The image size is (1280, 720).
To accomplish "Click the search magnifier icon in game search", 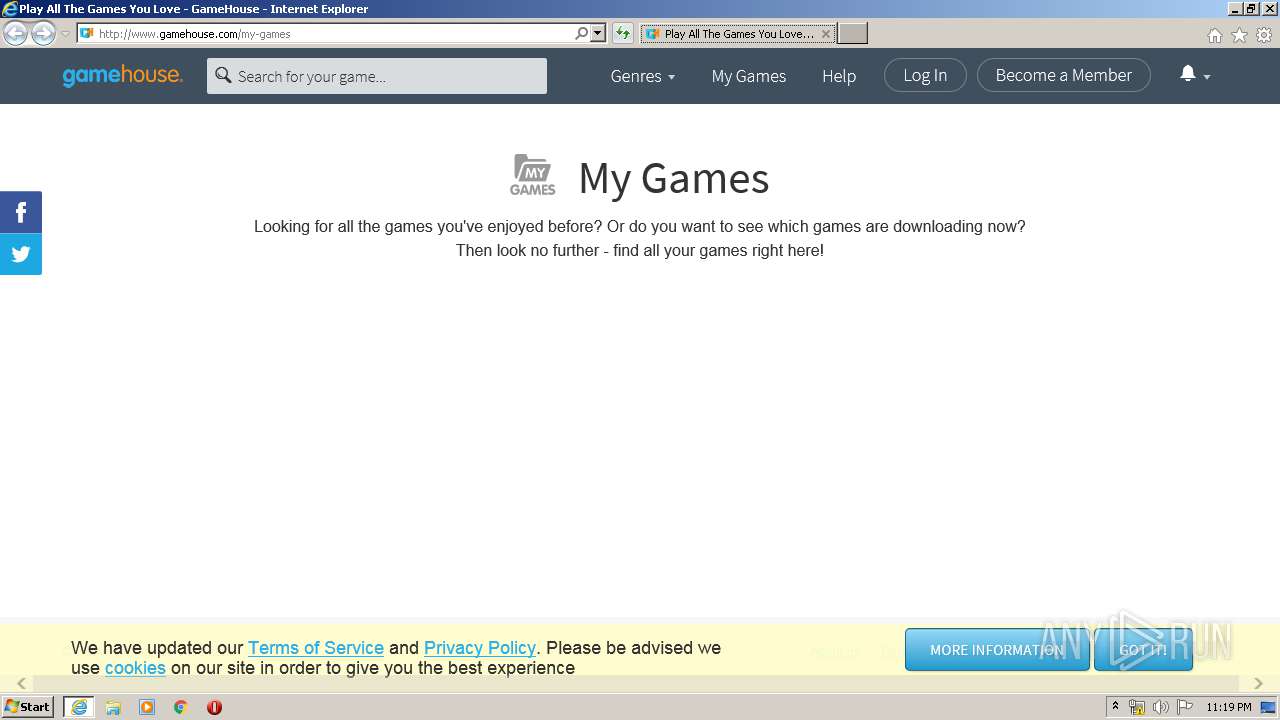I will tap(223, 76).
